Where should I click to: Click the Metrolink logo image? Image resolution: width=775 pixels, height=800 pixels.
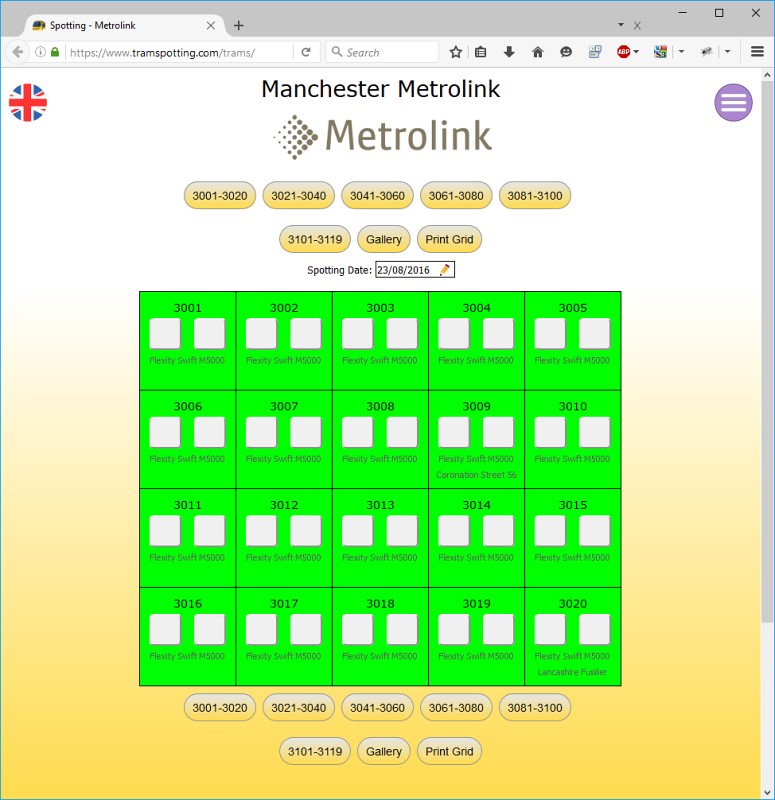[x=382, y=136]
